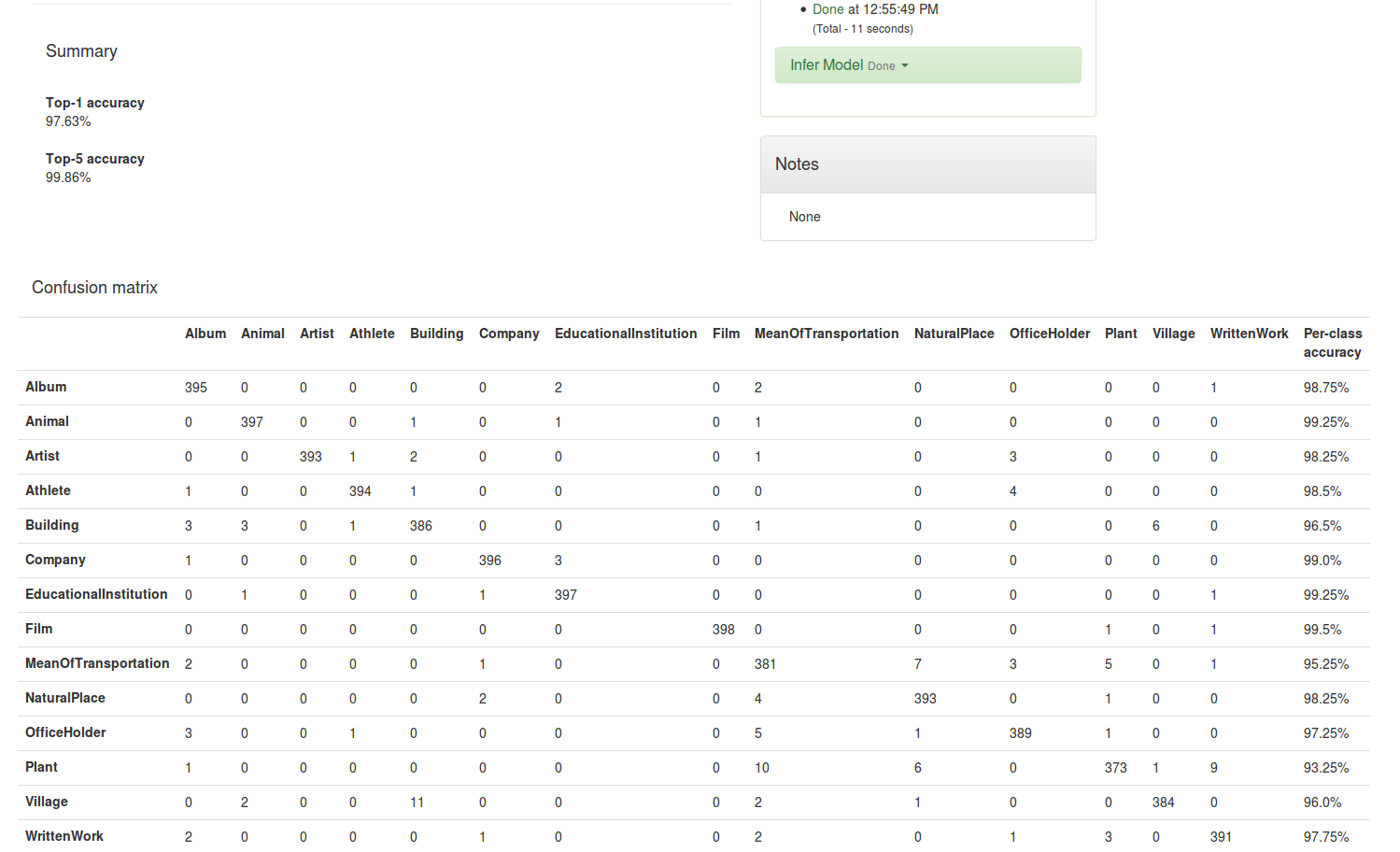This screenshot has width=1400, height=852.
Task: Click the 11 value in Village row
Action: pyautogui.click(x=417, y=802)
